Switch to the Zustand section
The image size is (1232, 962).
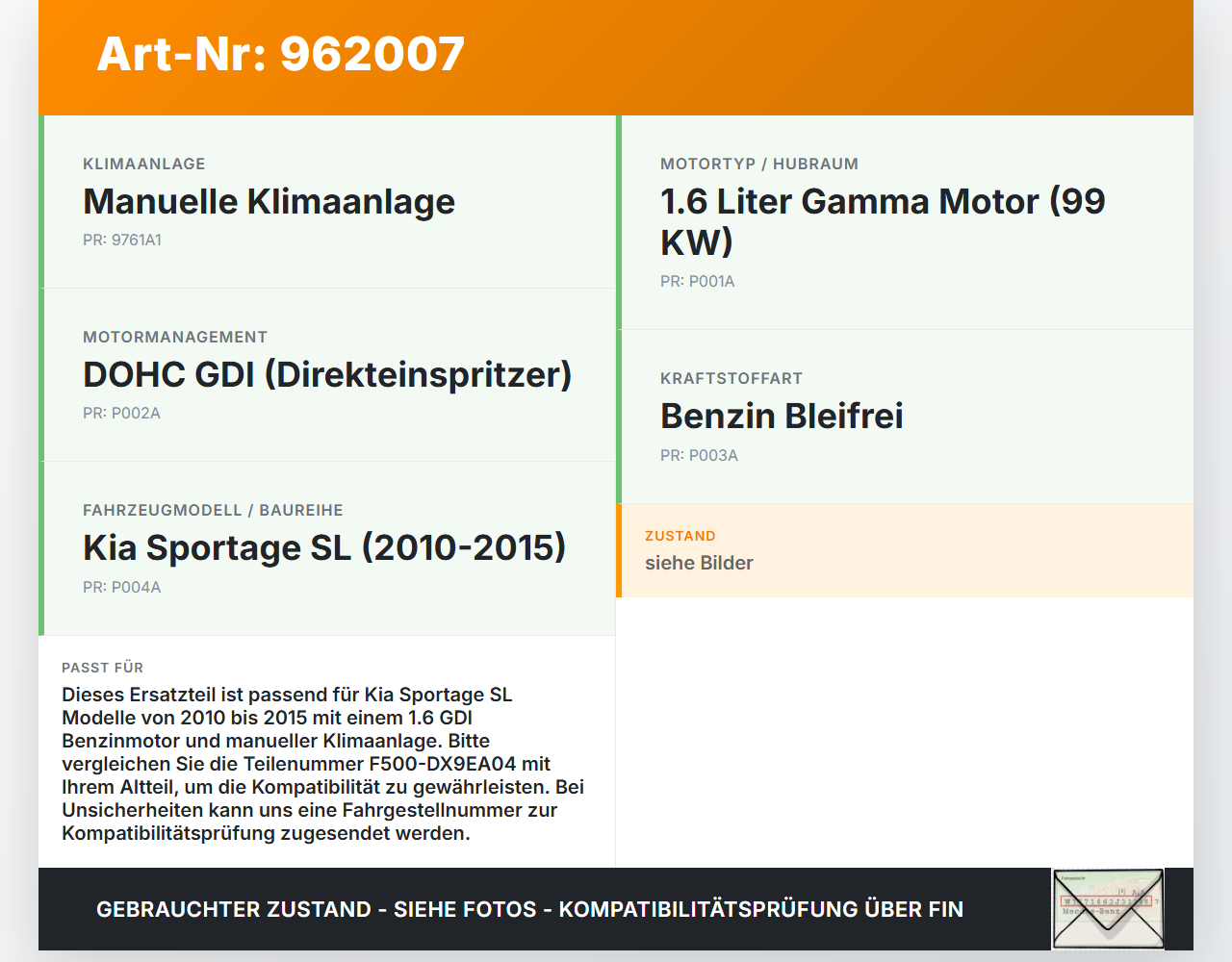905,549
